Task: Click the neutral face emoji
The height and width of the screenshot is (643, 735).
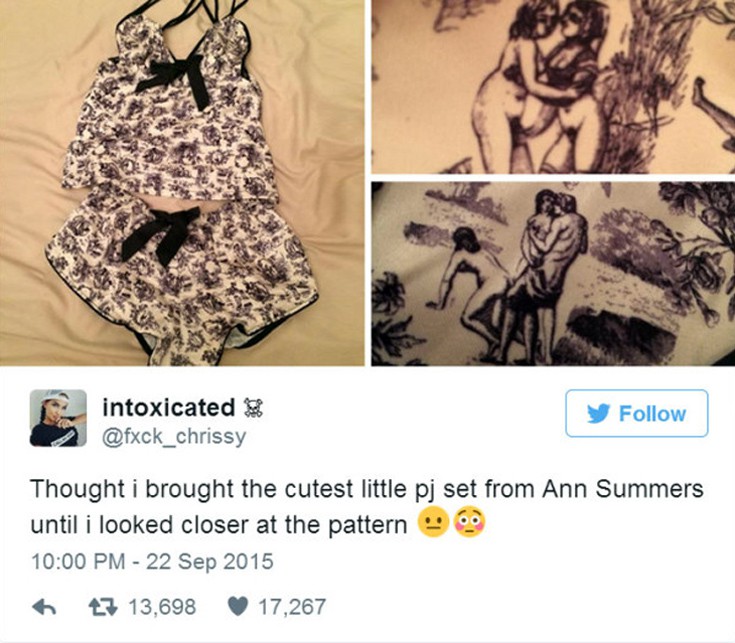Action: (x=434, y=523)
